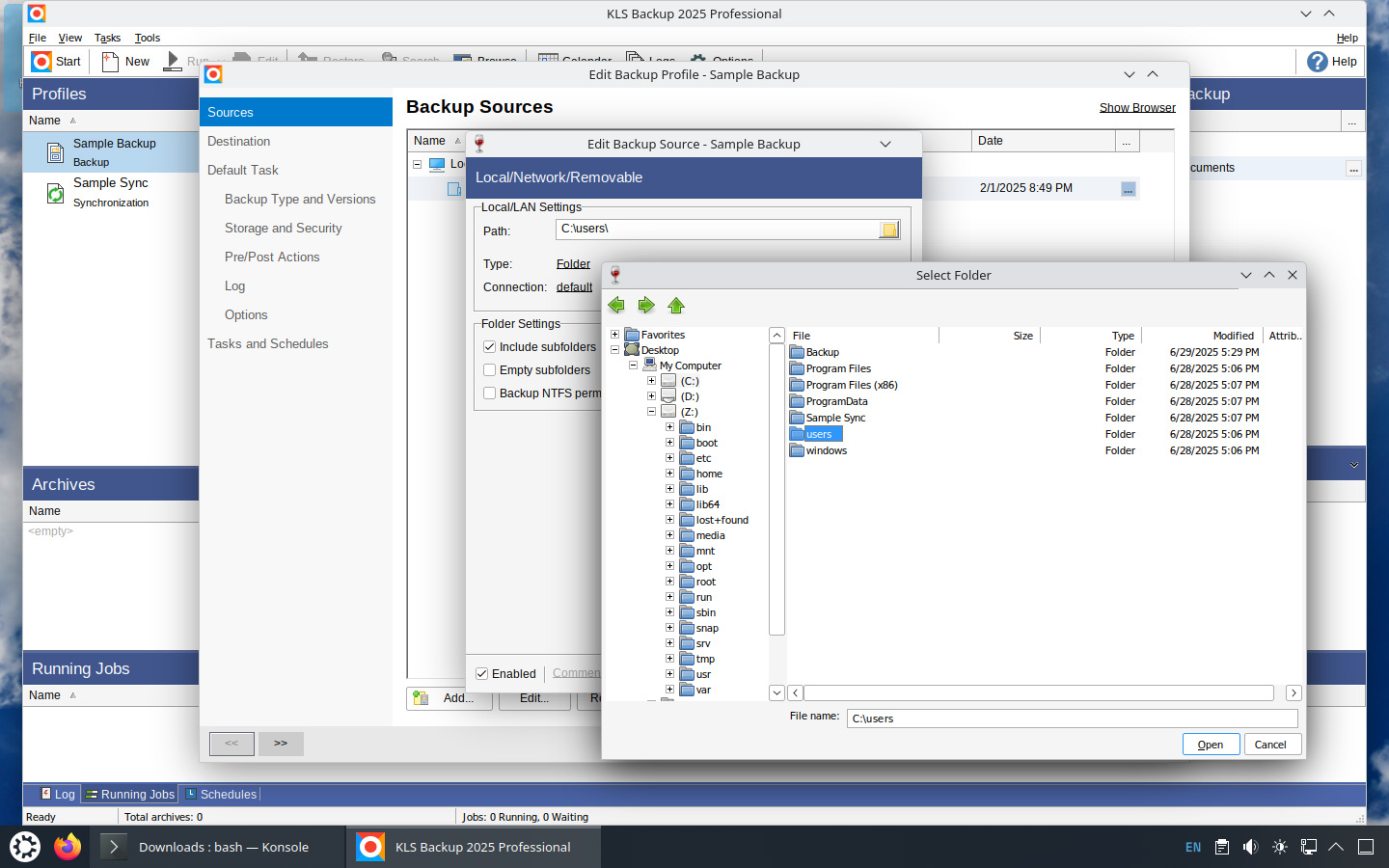Select the Sample Sync synchronization profile icon
The height and width of the screenshot is (868, 1389).
(x=56, y=193)
